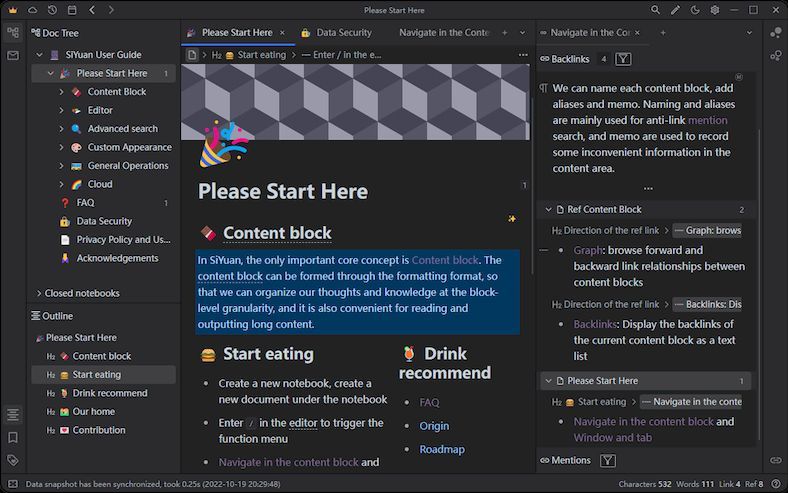Toggle dark mode moon icon
Screen dimensions: 788x493
695,10
